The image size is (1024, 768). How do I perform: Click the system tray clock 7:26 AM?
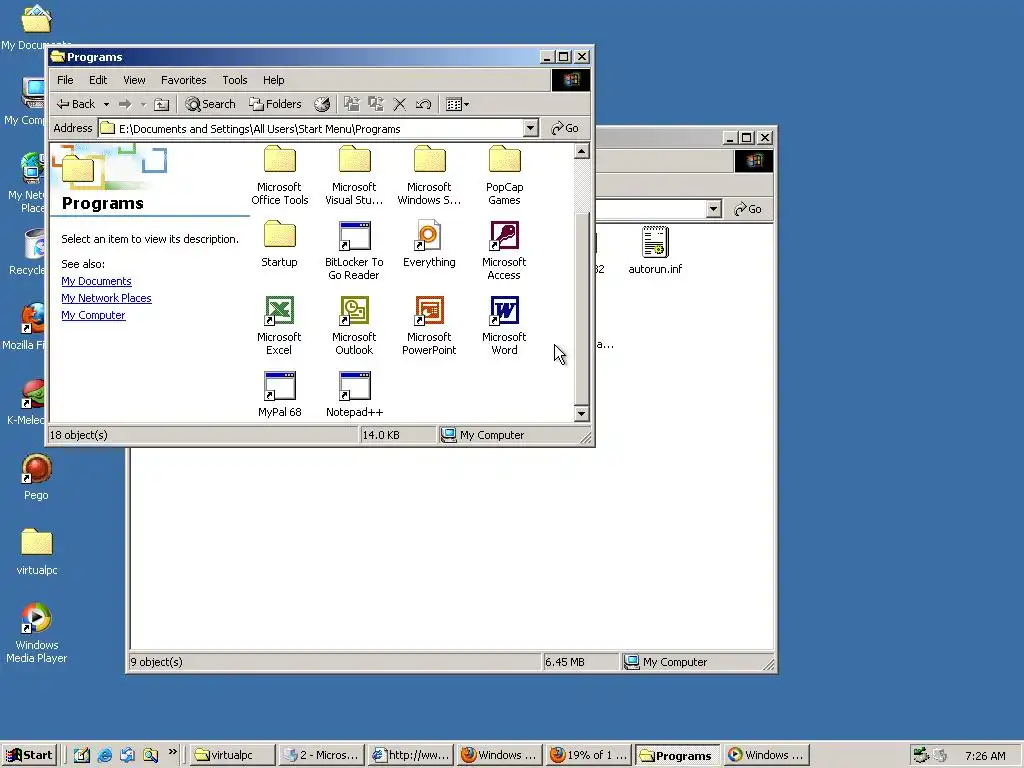coord(985,756)
